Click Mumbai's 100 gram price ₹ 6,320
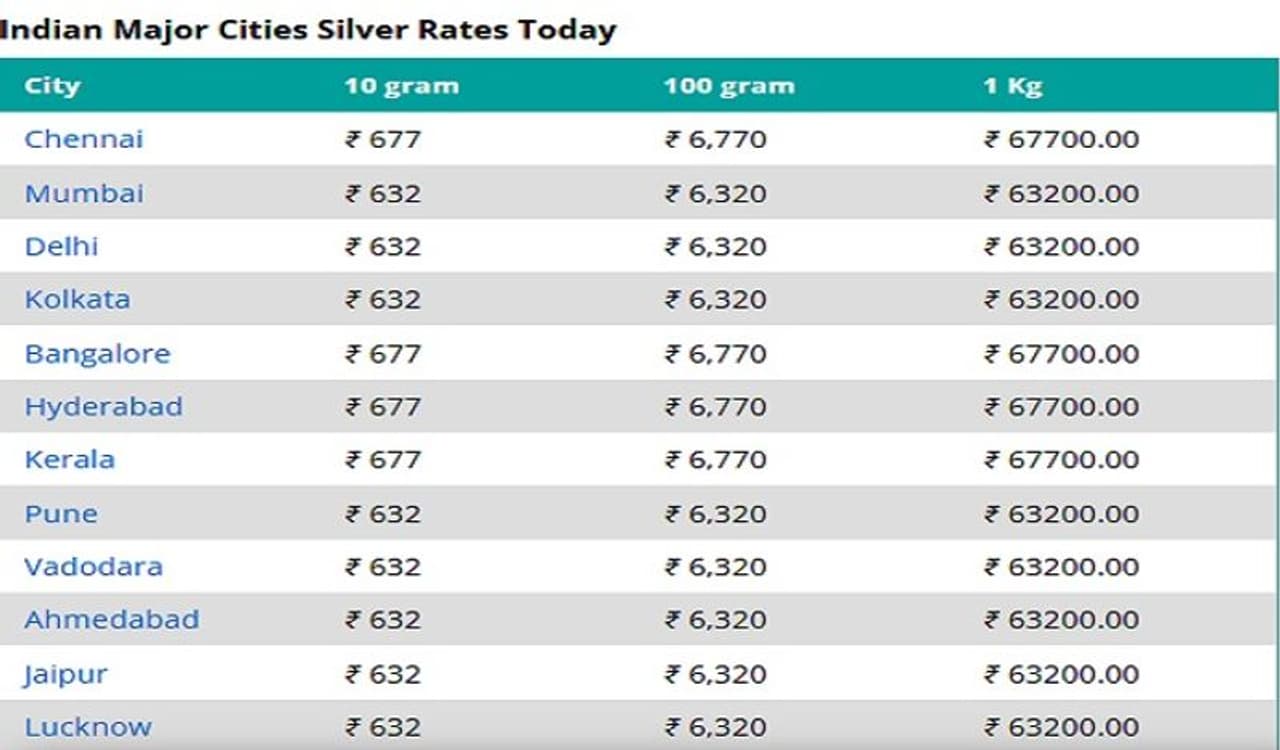The image size is (1280, 750). tap(715, 193)
